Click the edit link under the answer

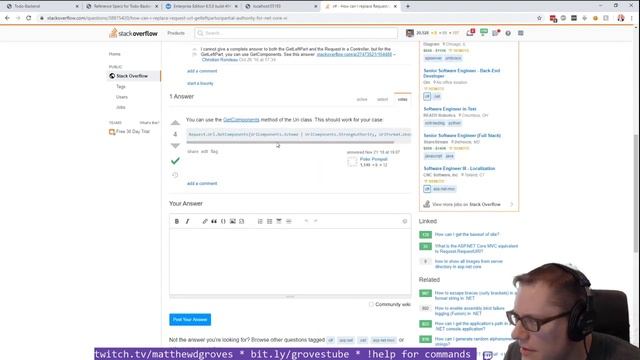[x=204, y=151]
